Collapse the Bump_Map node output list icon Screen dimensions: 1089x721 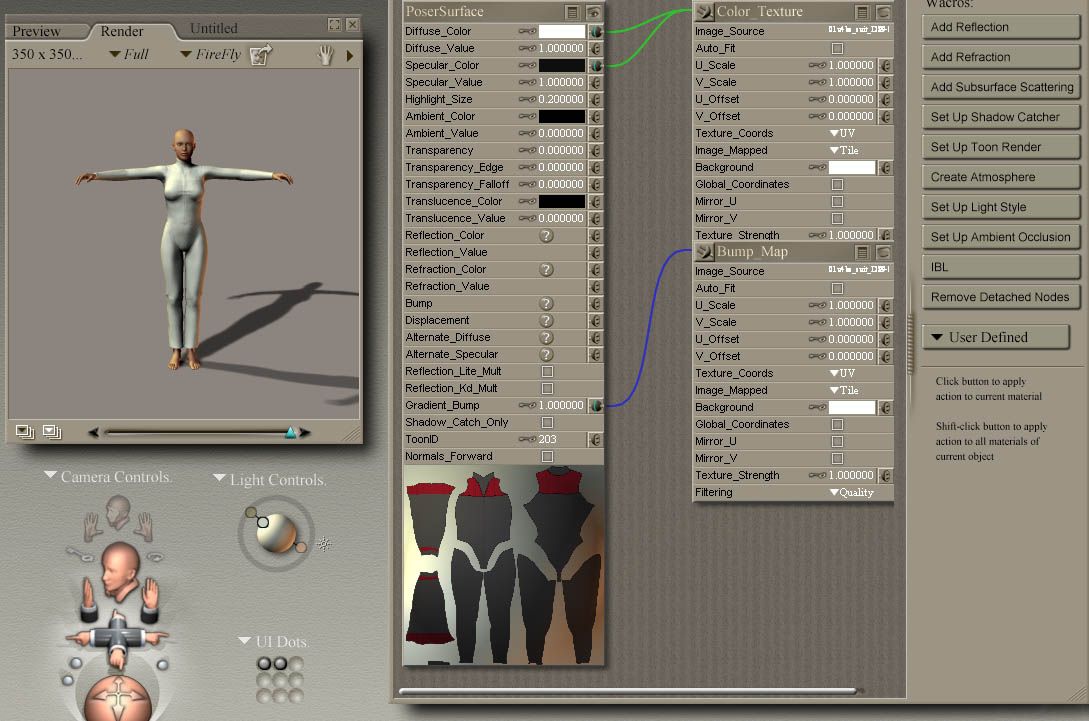[x=862, y=252]
